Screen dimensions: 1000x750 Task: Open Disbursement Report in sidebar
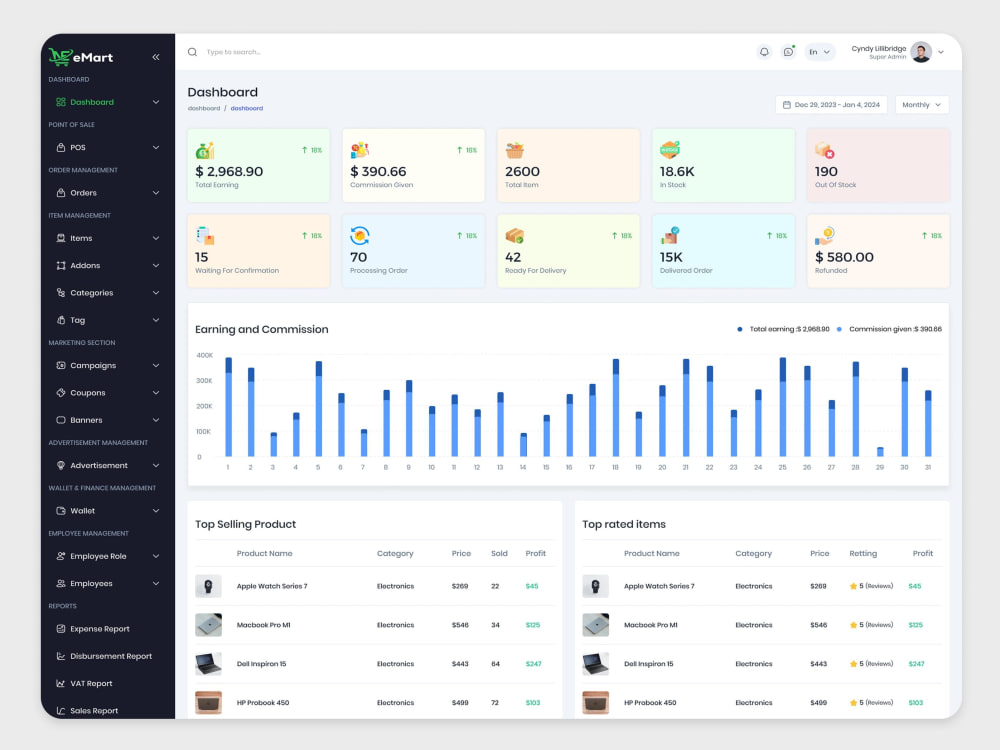point(105,656)
